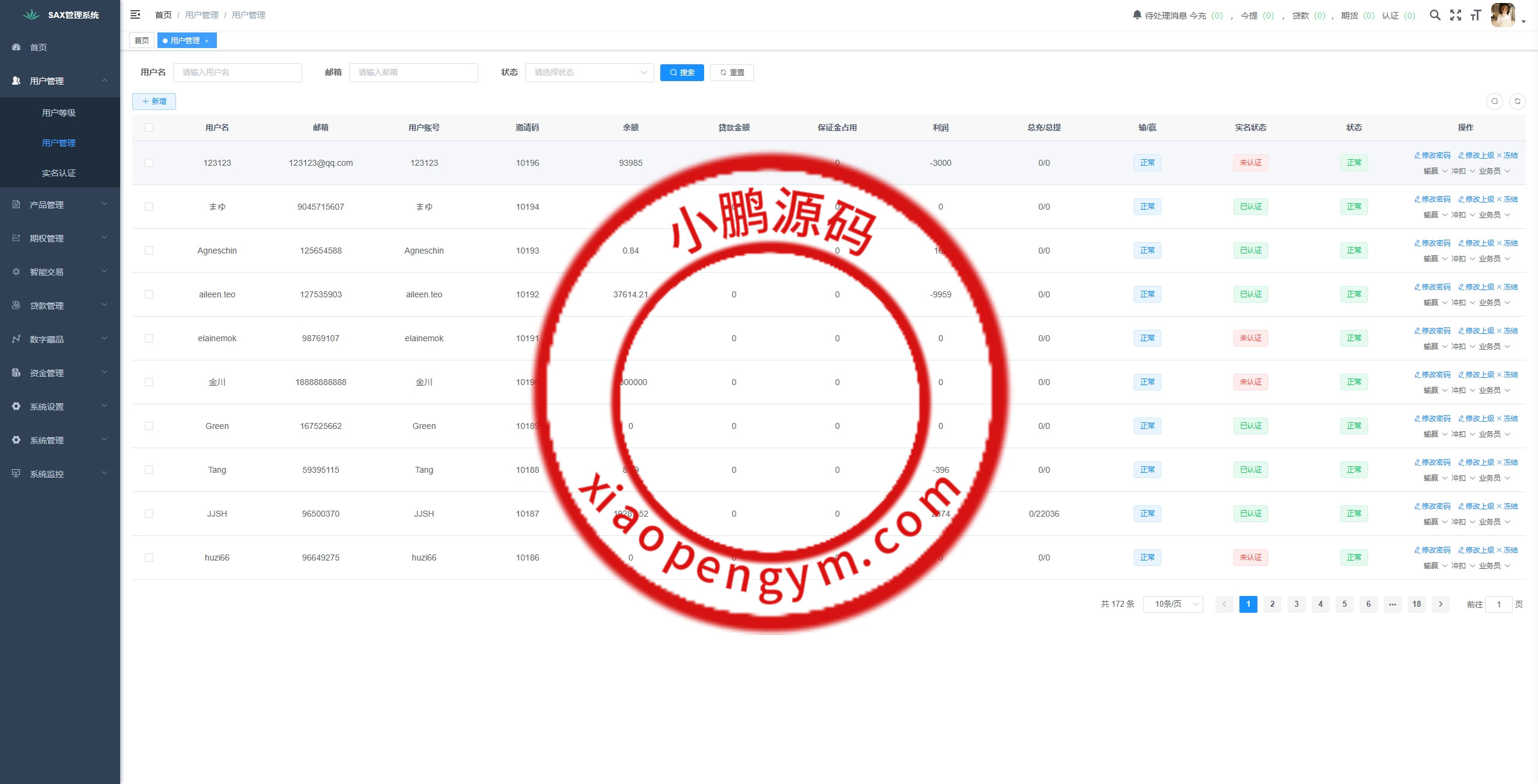Open user avatar menu
Viewport: 1538px width, 784px height.
click(x=1504, y=15)
